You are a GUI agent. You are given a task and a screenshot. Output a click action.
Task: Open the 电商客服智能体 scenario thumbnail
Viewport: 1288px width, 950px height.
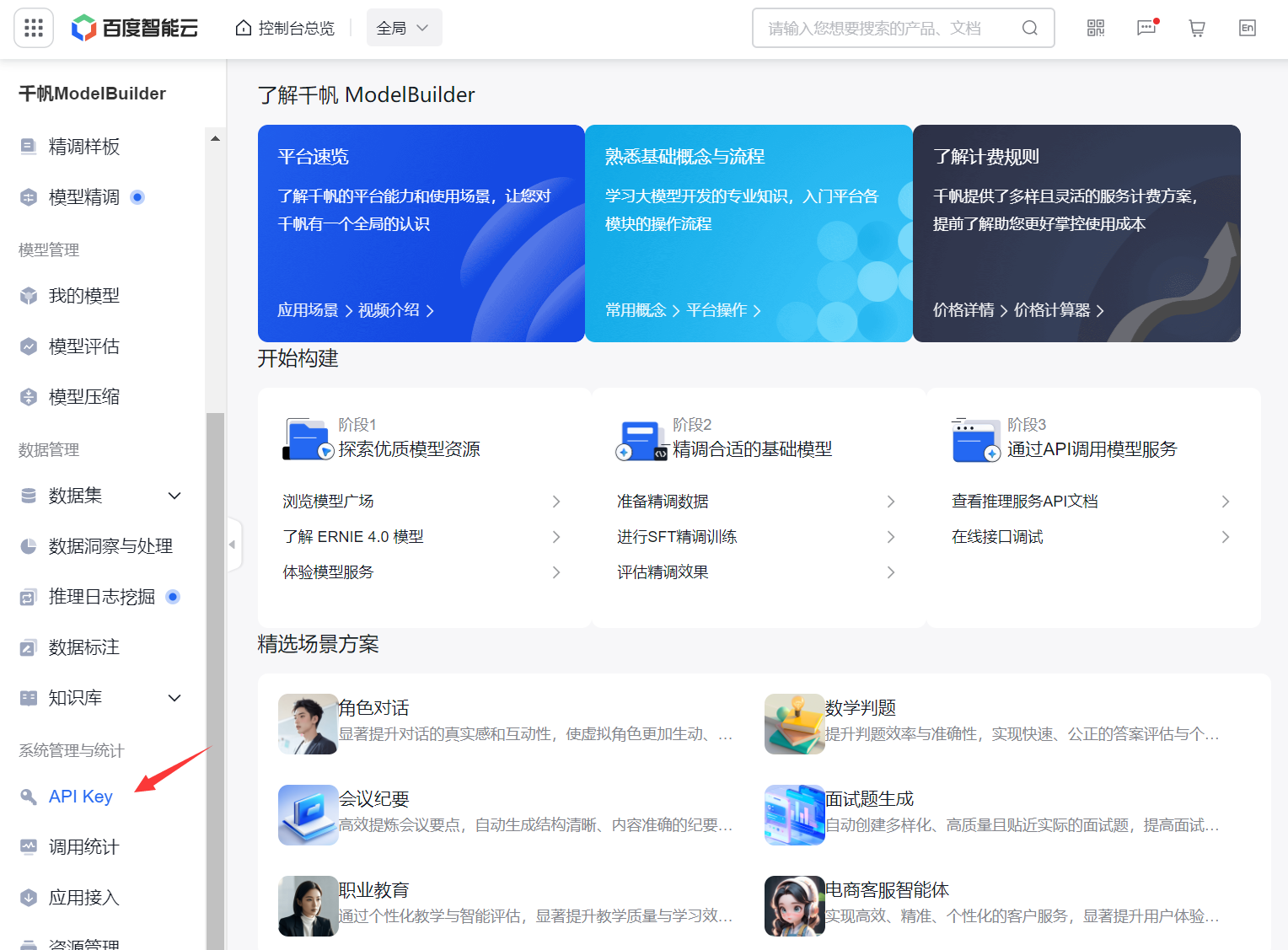pyautogui.click(x=794, y=906)
